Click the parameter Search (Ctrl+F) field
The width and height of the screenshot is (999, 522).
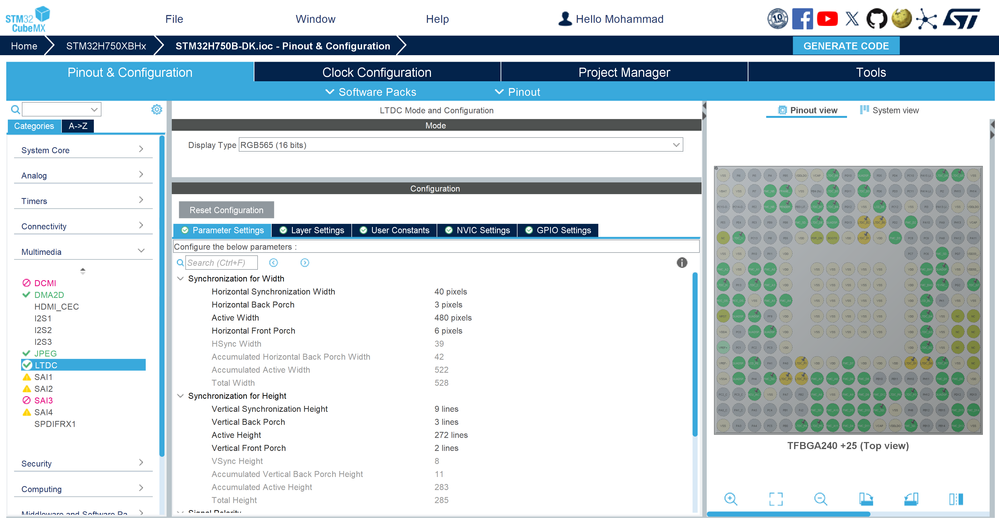pos(221,263)
